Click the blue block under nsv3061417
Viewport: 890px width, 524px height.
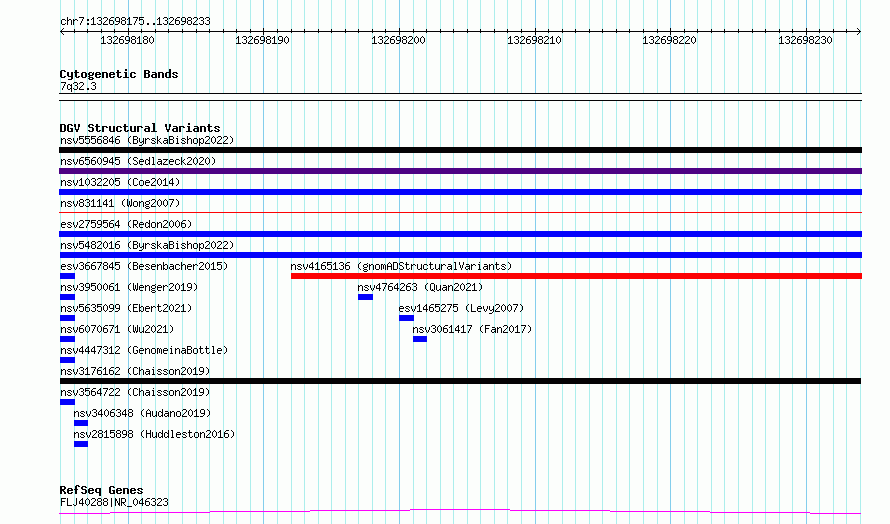tap(420, 339)
